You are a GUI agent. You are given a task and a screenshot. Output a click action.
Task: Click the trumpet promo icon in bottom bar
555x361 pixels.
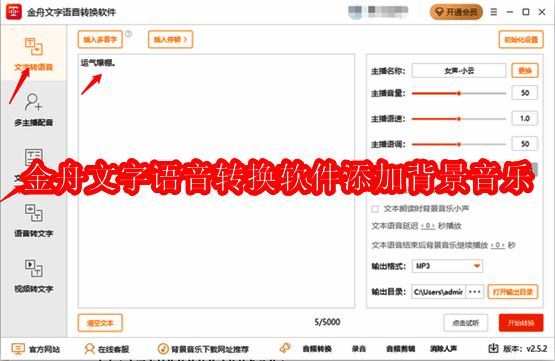point(285,348)
